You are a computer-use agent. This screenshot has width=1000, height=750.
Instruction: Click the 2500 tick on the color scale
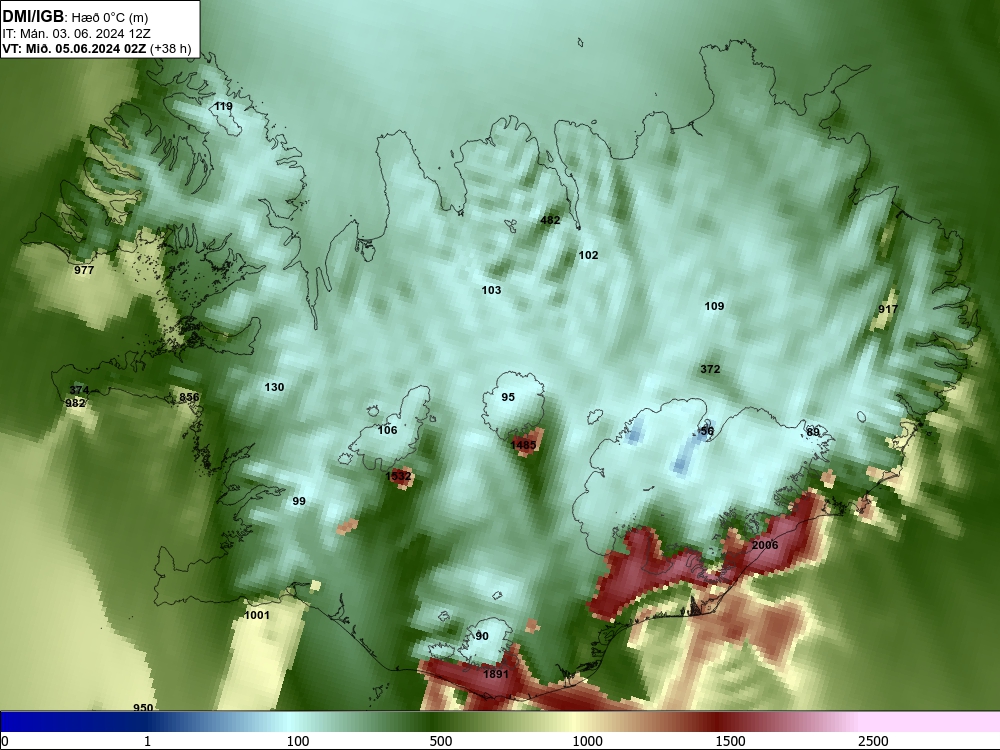[x=873, y=741]
